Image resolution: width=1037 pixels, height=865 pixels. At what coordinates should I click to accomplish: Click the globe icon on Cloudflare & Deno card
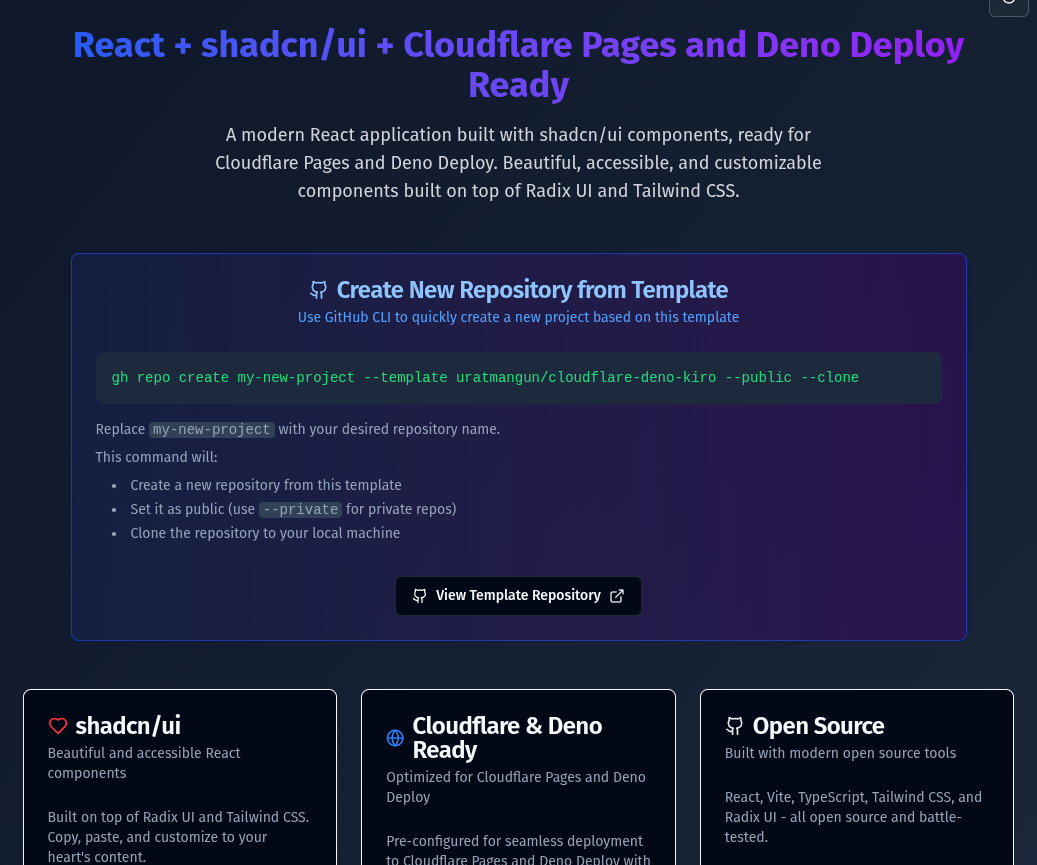click(x=395, y=737)
